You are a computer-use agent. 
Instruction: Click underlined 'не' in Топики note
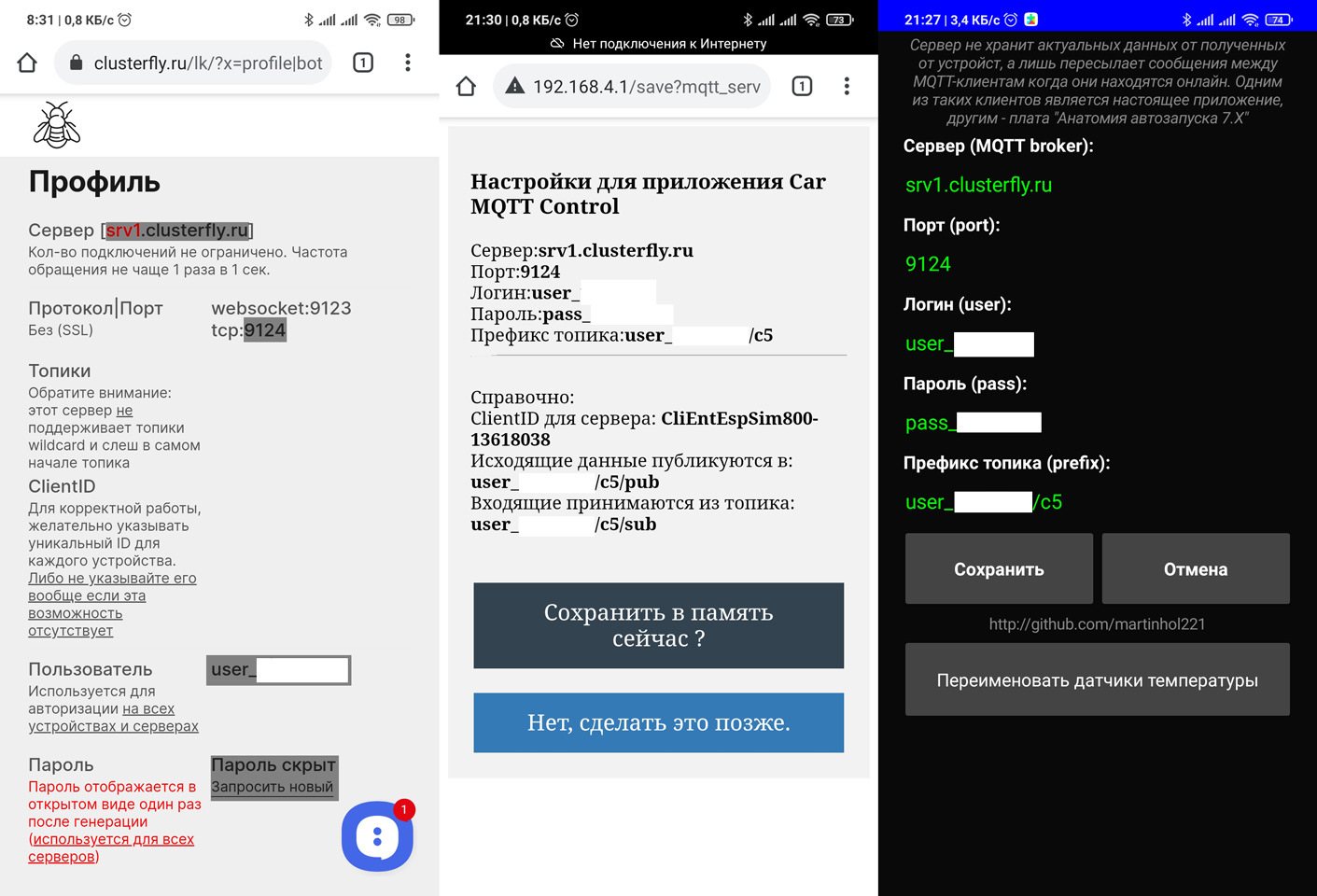point(124,411)
